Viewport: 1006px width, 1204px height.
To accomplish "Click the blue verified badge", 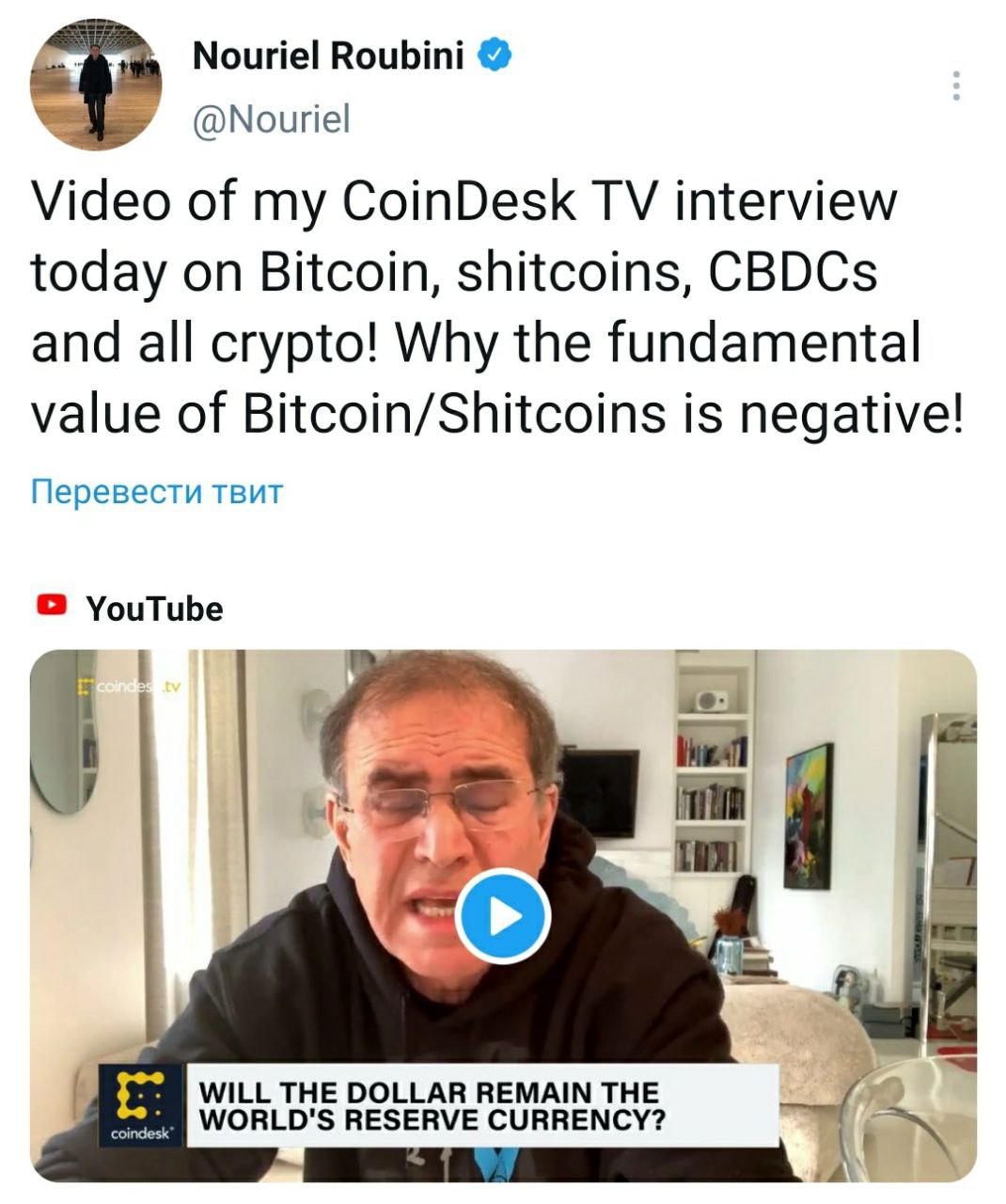I will tap(495, 55).
